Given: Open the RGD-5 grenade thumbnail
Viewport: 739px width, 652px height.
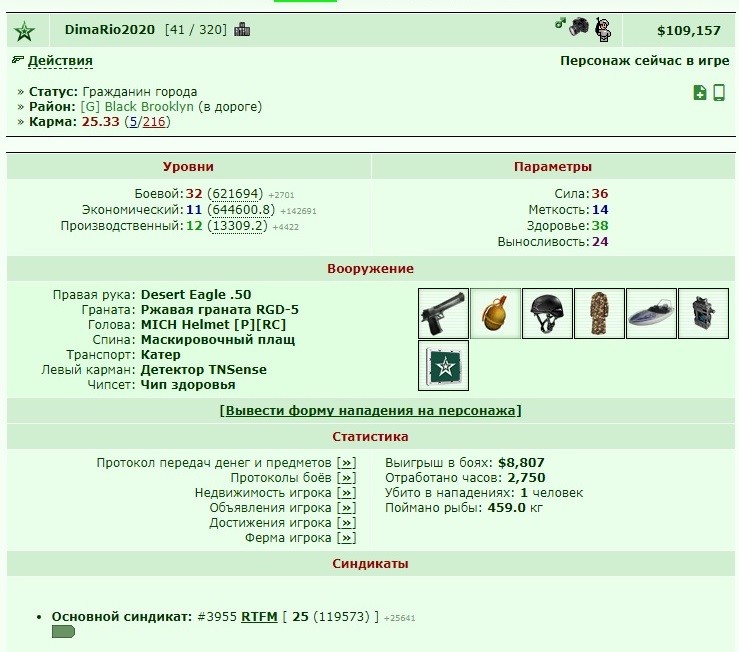Looking at the screenshot, I should tap(495, 314).
